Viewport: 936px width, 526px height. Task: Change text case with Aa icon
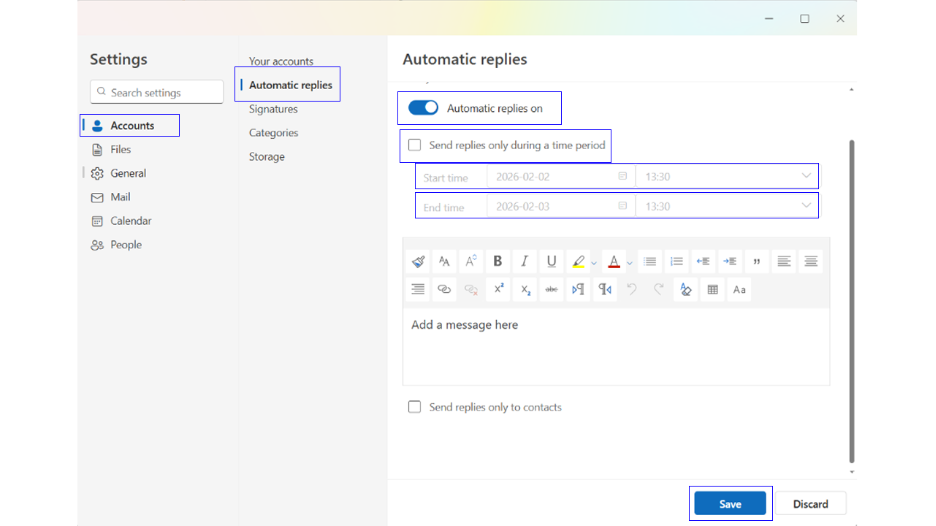coord(739,290)
